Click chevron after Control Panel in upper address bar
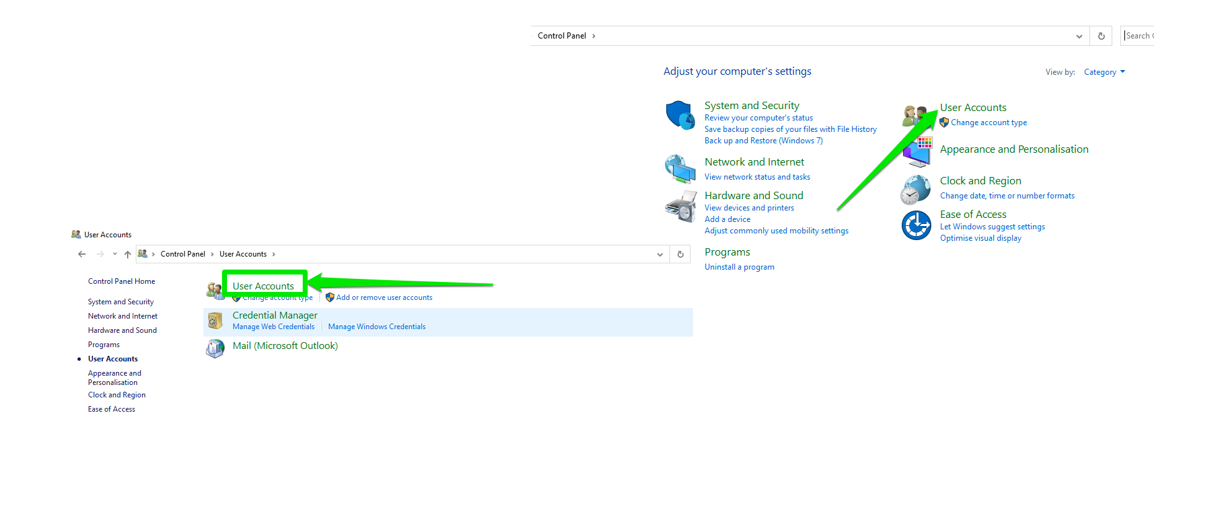1206x509 pixels. (x=594, y=36)
